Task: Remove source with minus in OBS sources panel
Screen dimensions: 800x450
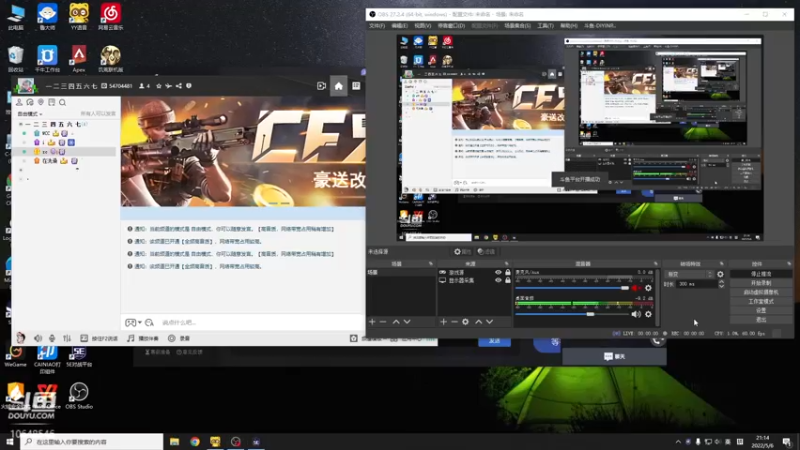Action: coord(454,322)
